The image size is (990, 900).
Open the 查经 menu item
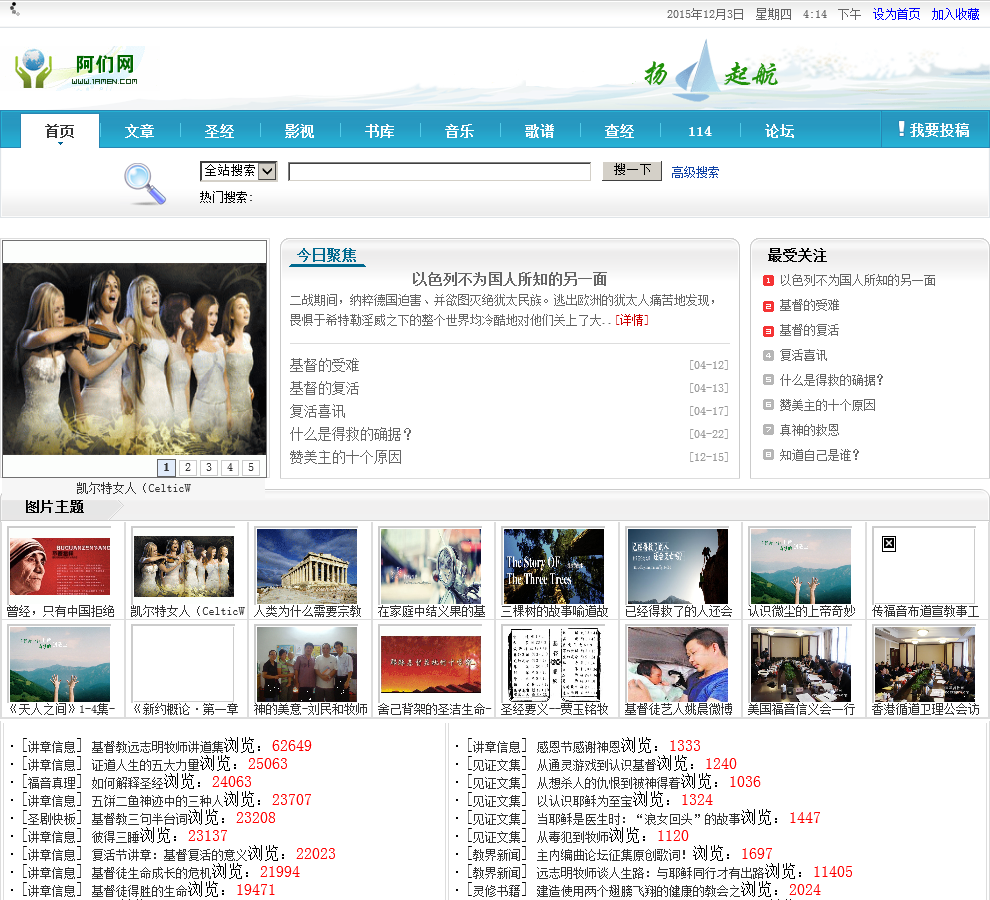(619, 131)
